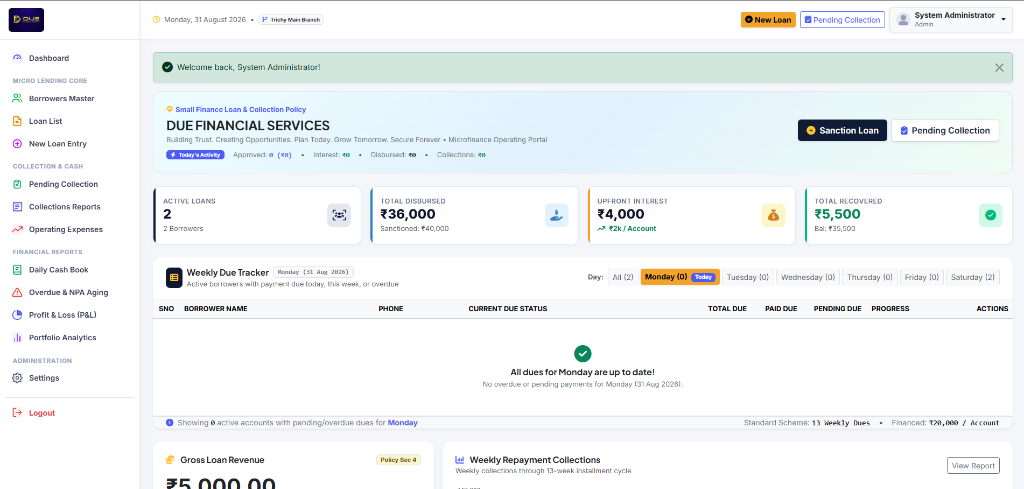This screenshot has height=489, width=1024.
Task: Click the Daily Cash Book icon
Action: click(17, 270)
